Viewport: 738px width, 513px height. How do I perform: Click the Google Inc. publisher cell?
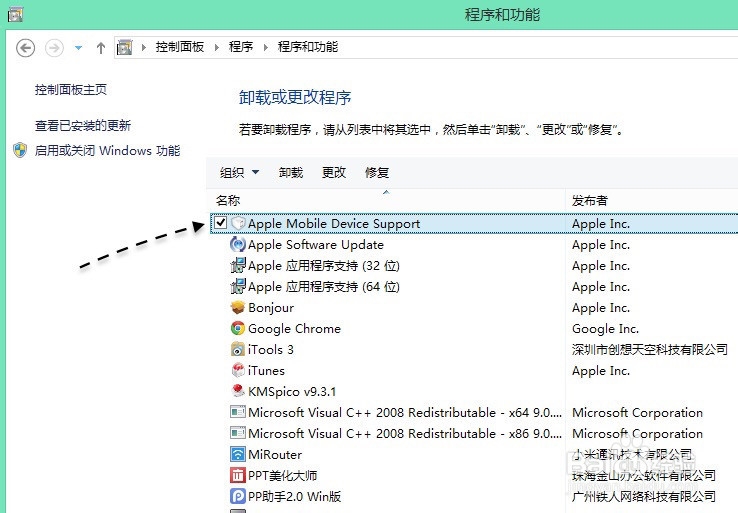point(605,329)
